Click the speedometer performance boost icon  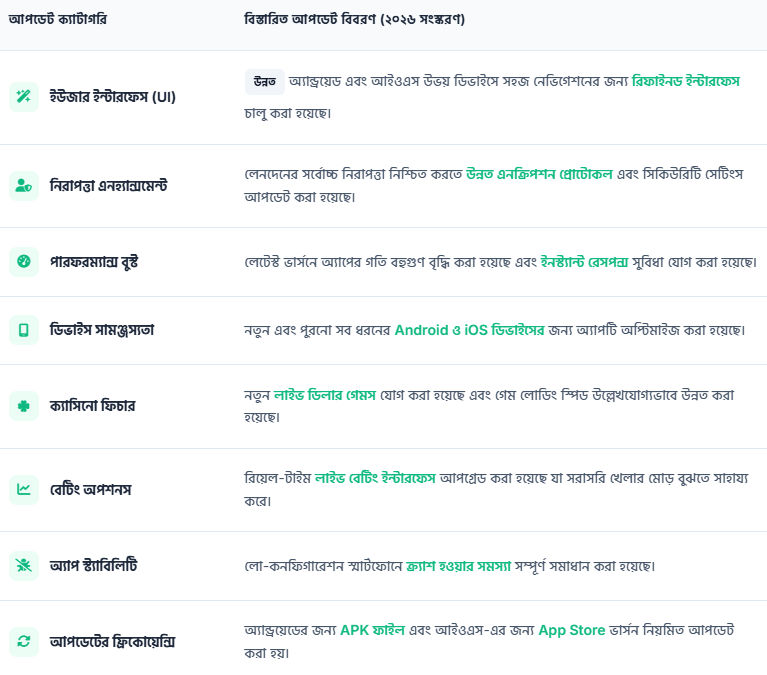[x=23, y=262]
